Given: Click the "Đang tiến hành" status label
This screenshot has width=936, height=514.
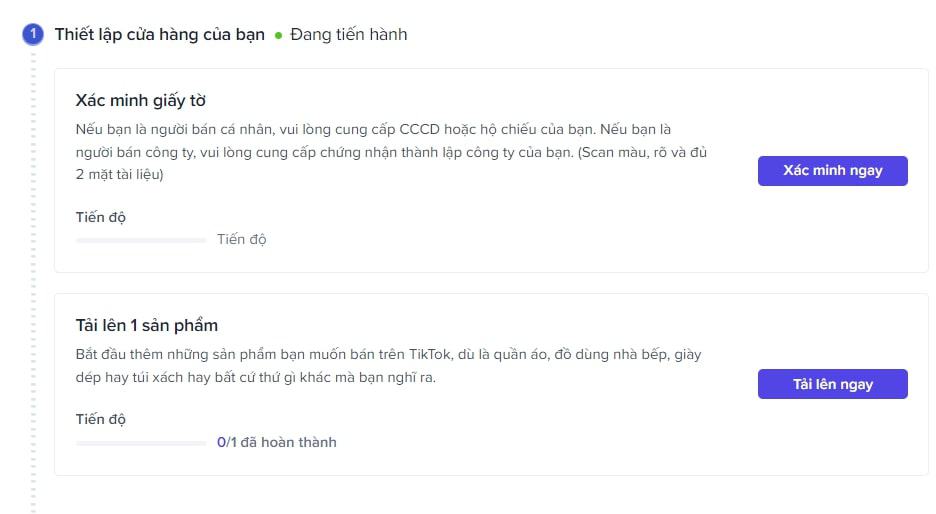Looking at the screenshot, I should click(348, 35).
